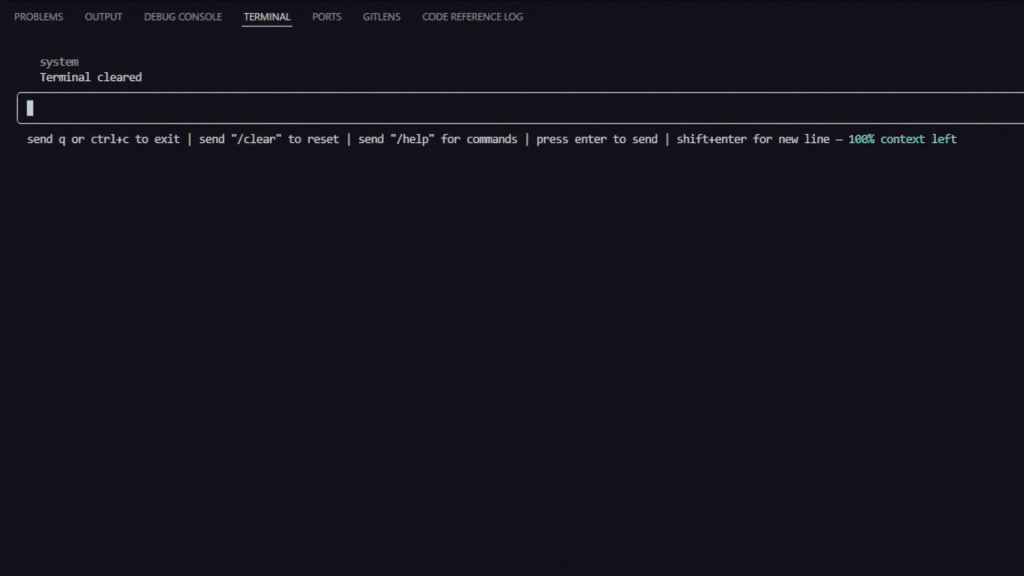Screen dimensions: 1024x576
Task: Open the Problems panel tab
Action: pos(39,17)
